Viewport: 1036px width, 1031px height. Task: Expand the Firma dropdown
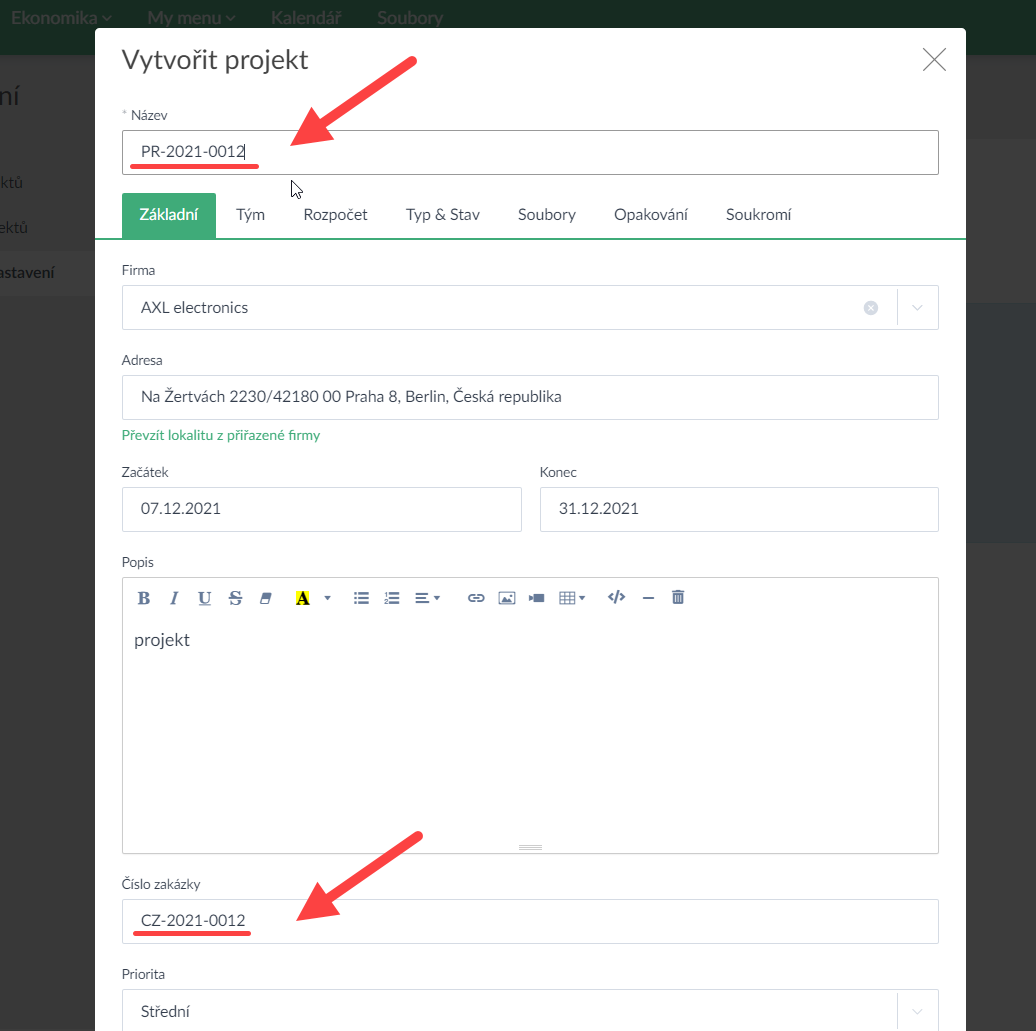point(918,308)
